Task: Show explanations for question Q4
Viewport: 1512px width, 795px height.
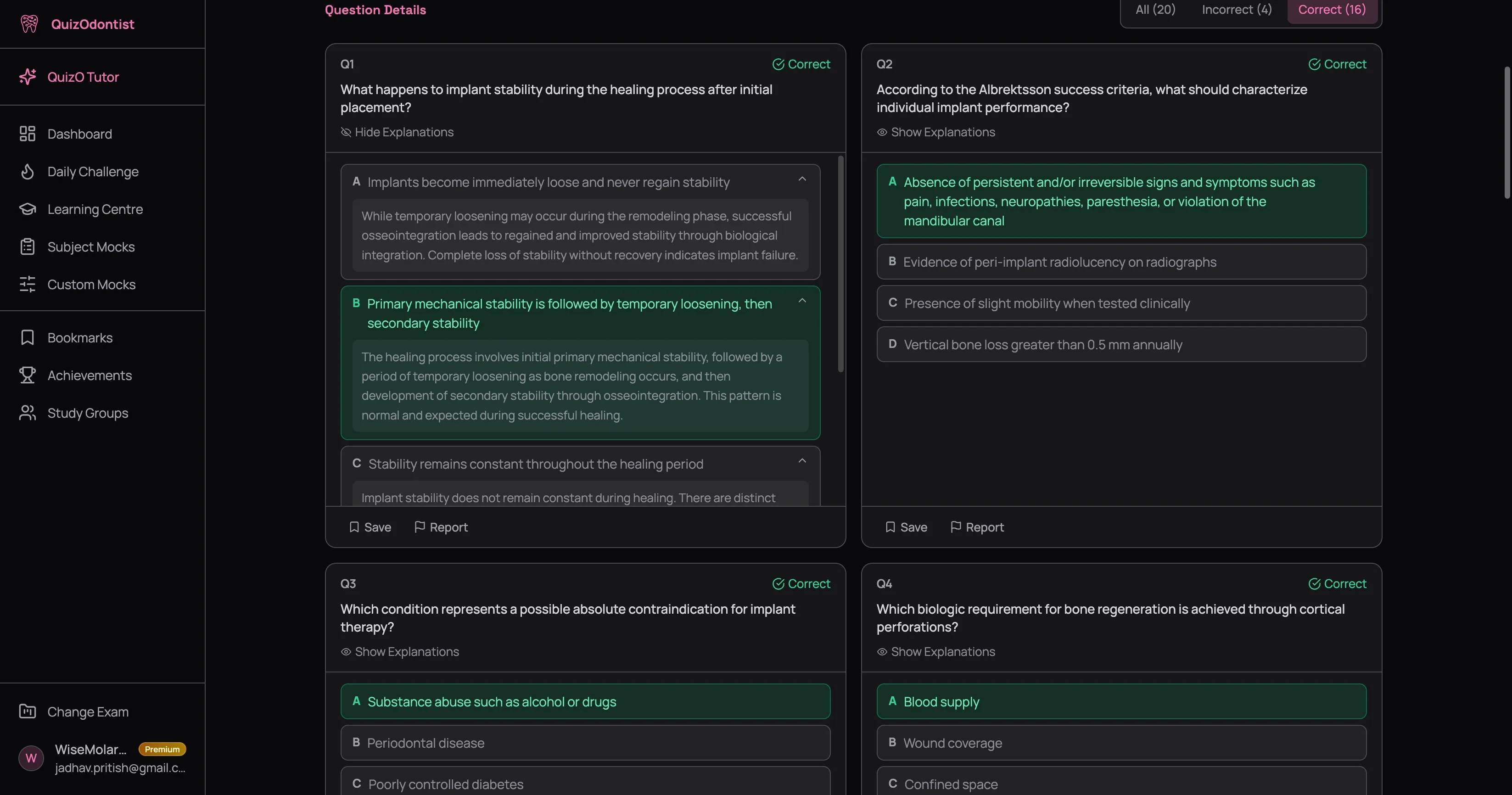Action: coord(935,652)
